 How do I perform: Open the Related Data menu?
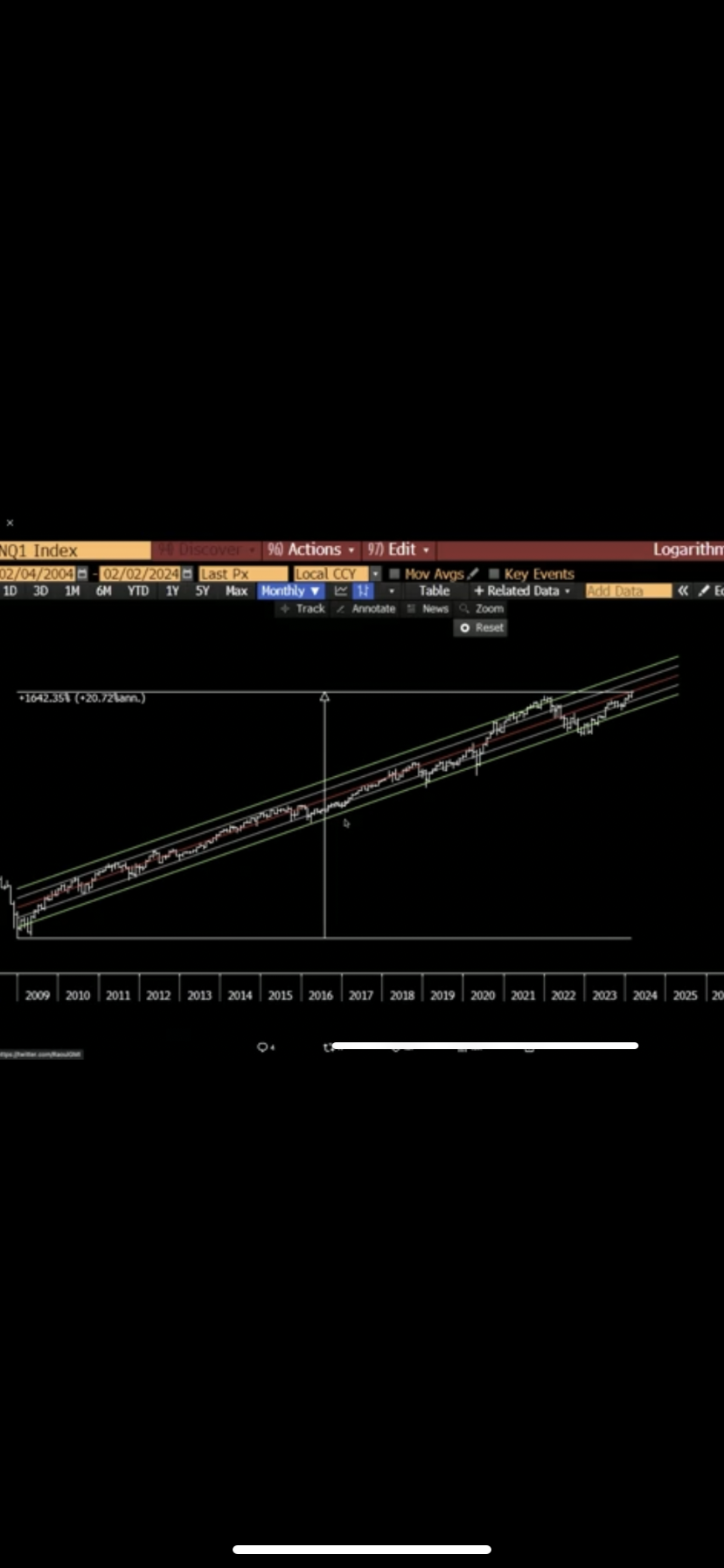[522, 591]
